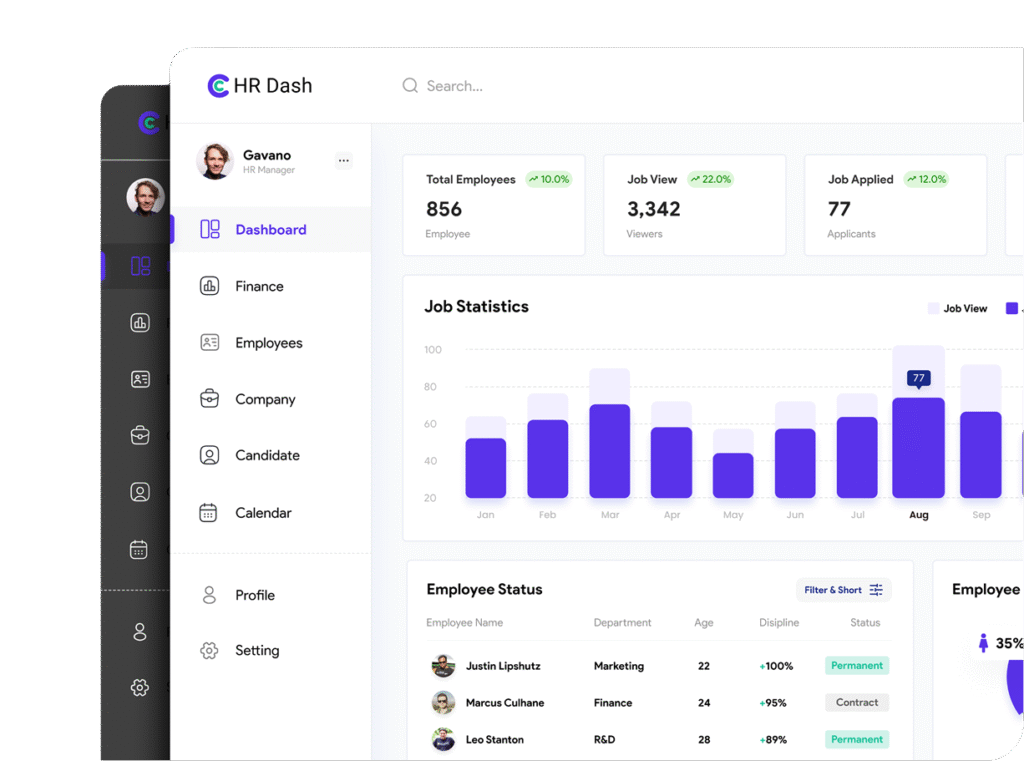Open the Profile menu item
This screenshot has width=1024, height=761.
click(254, 595)
